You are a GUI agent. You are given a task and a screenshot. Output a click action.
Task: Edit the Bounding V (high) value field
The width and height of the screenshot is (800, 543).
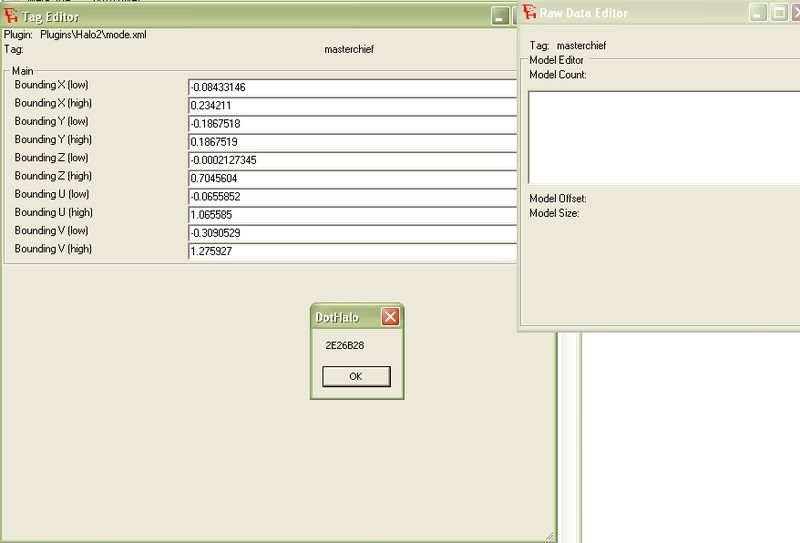[x=353, y=252]
